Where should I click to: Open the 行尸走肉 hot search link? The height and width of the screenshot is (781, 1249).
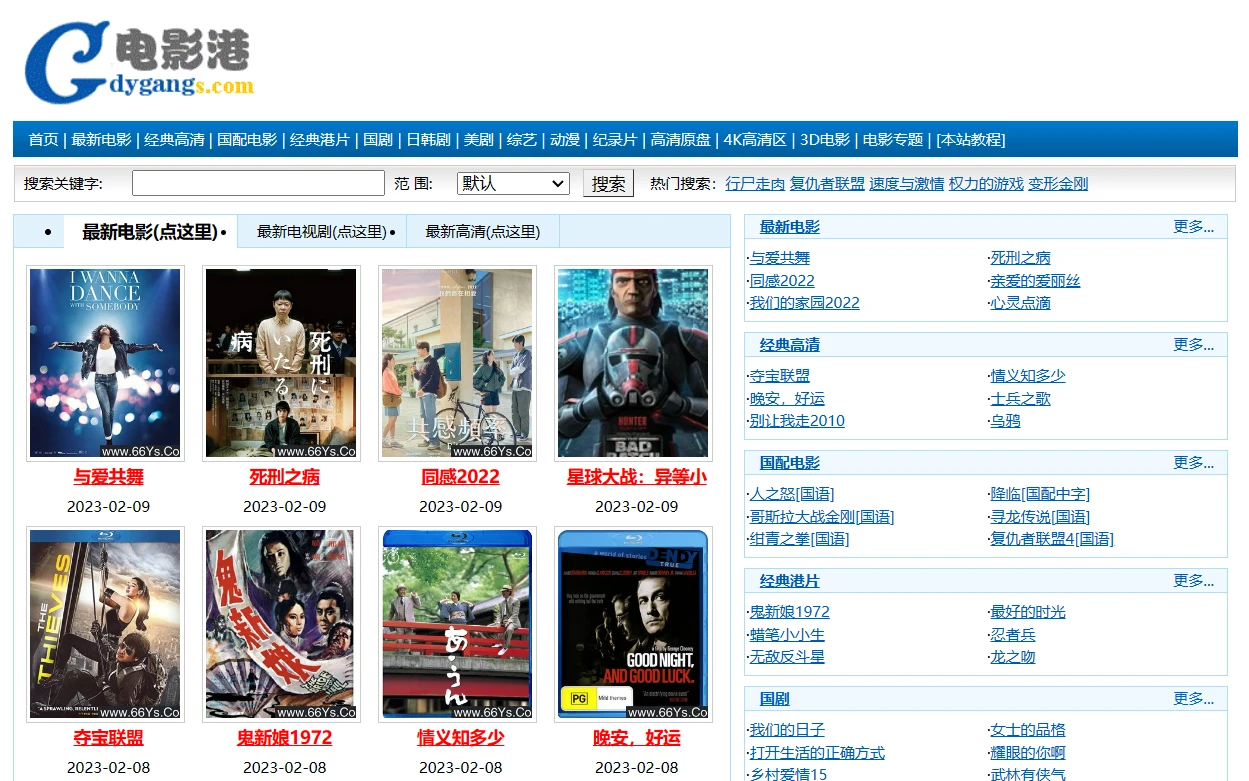point(754,184)
